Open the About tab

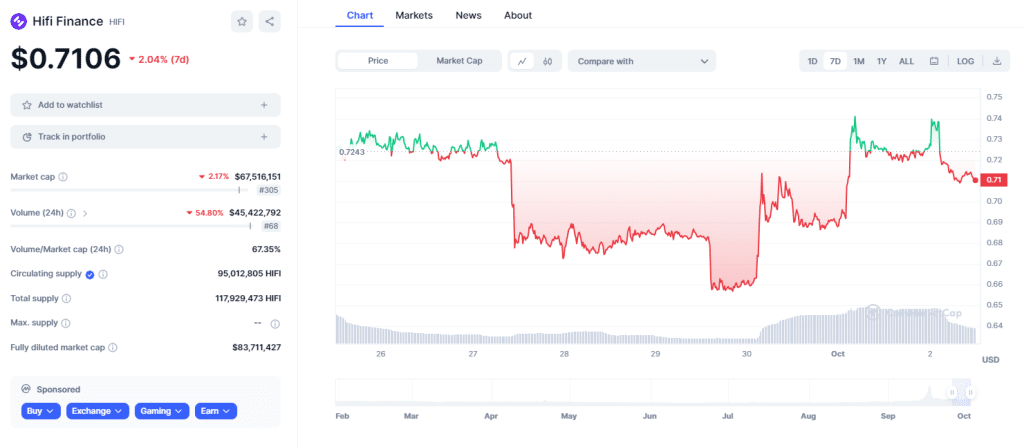518,15
